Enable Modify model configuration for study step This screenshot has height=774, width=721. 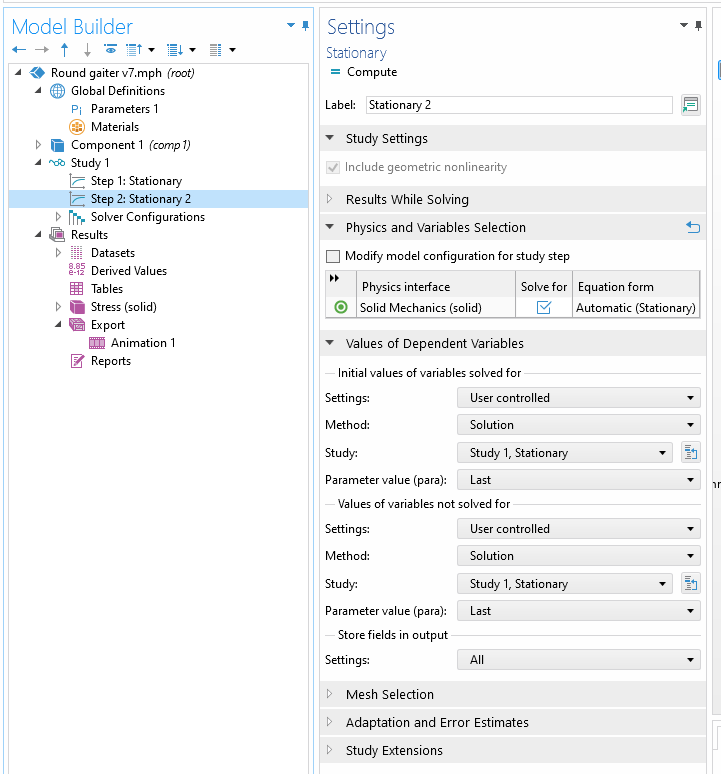[334, 257]
